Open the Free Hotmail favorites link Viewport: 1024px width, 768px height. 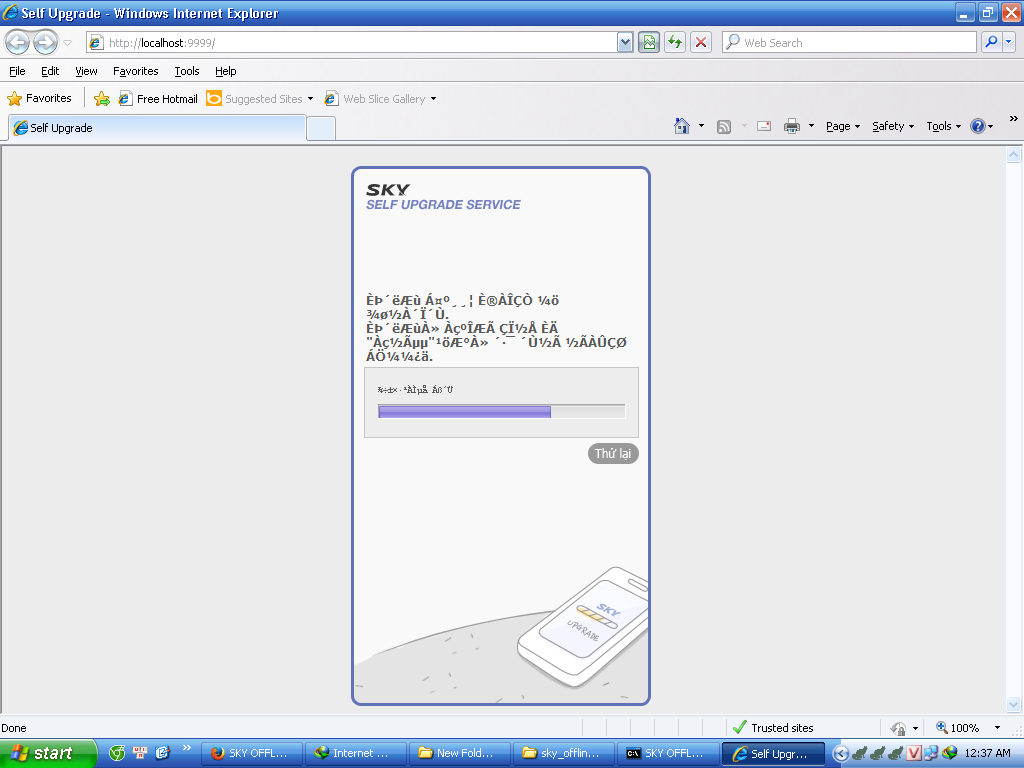pos(158,99)
